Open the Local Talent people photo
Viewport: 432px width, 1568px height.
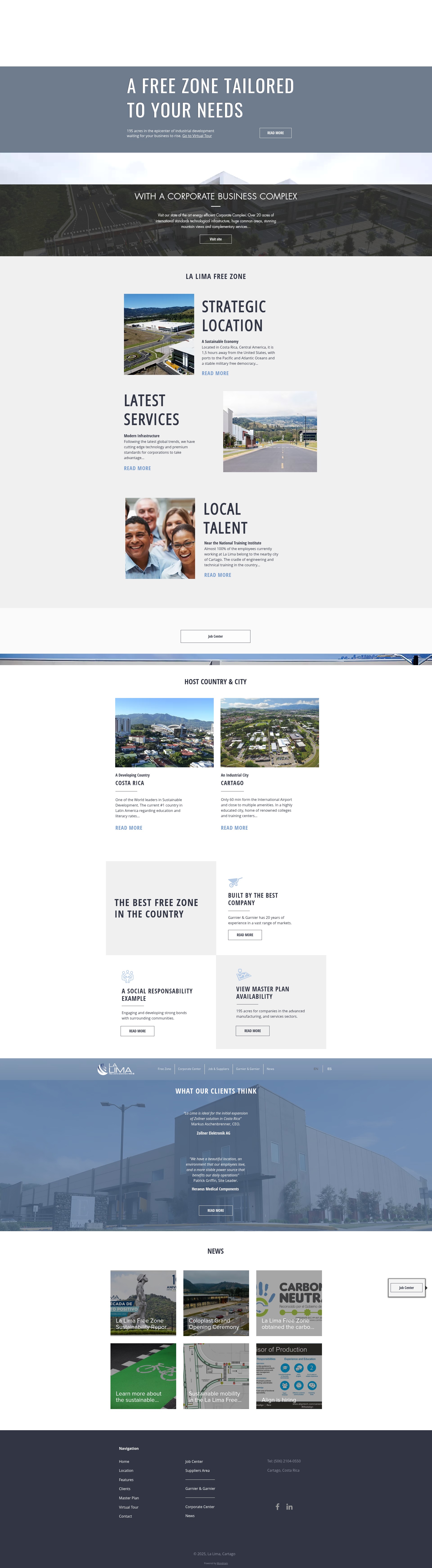click(x=160, y=538)
